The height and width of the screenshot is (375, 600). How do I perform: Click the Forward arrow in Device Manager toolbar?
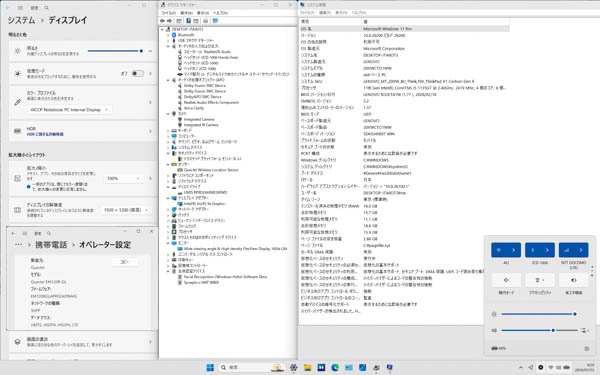coord(169,21)
